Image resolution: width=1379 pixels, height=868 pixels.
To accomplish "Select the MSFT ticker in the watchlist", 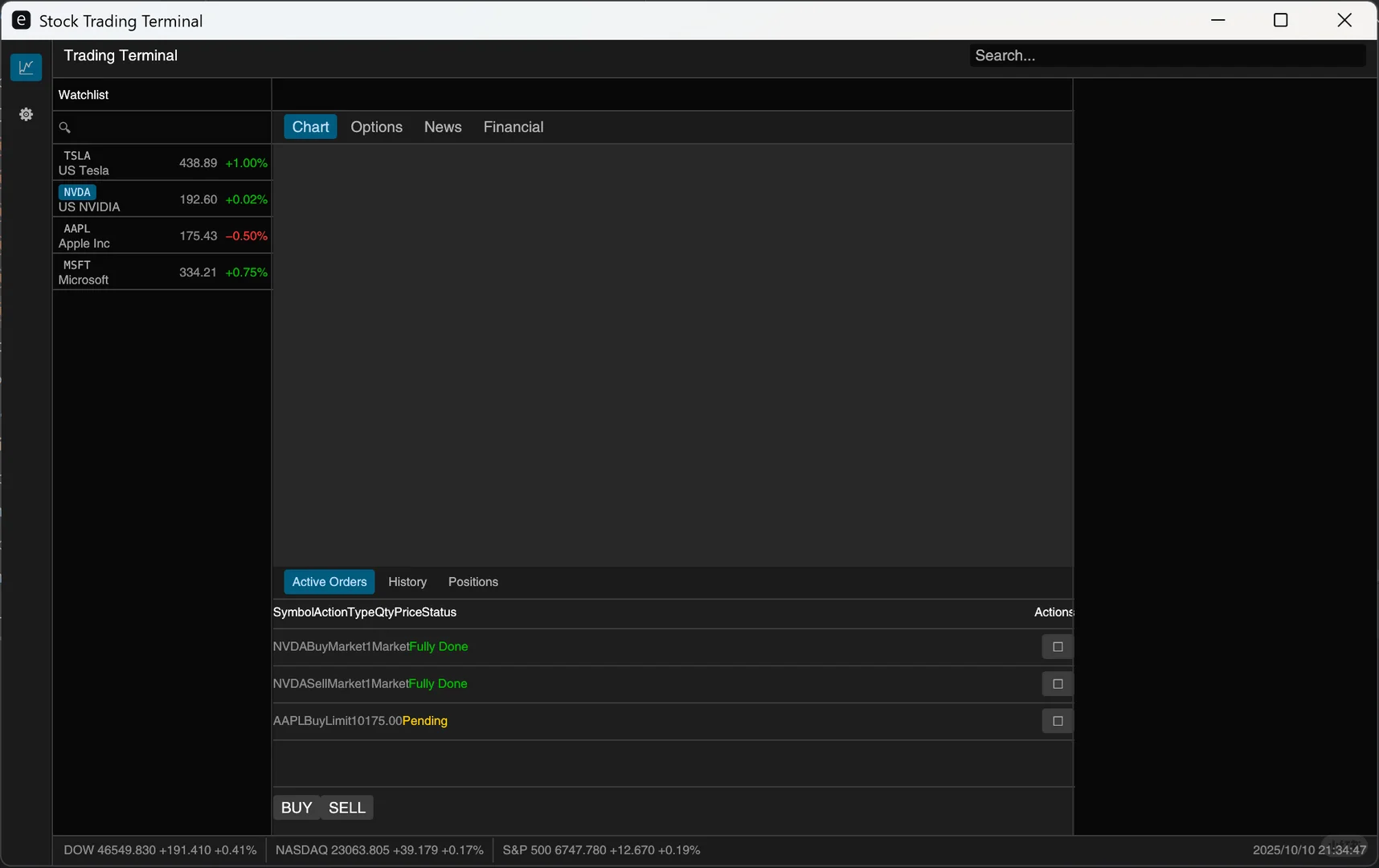I will (77, 265).
